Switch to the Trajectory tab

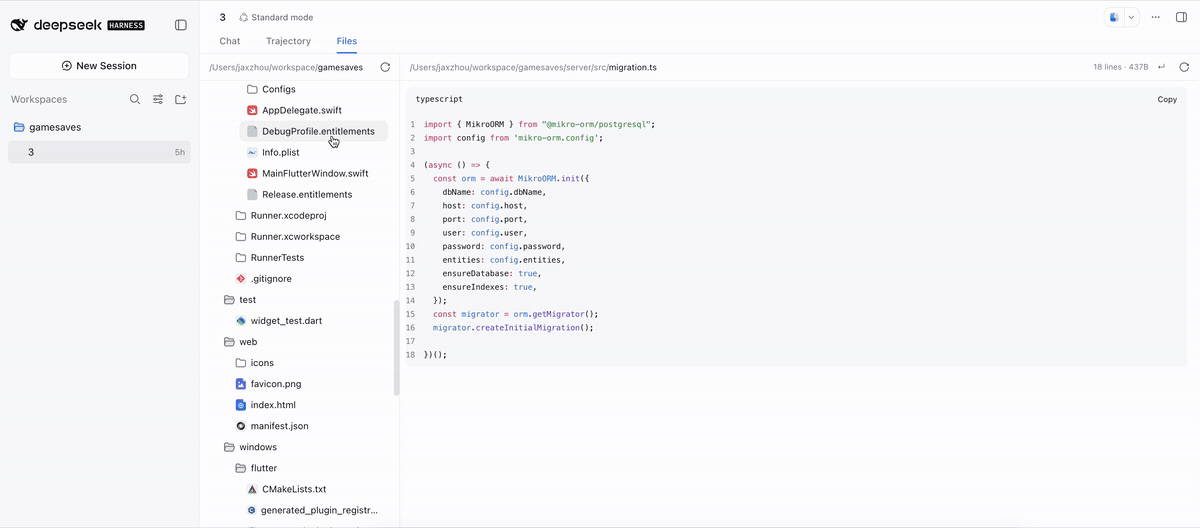pyautogui.click(x=288, y=41)
